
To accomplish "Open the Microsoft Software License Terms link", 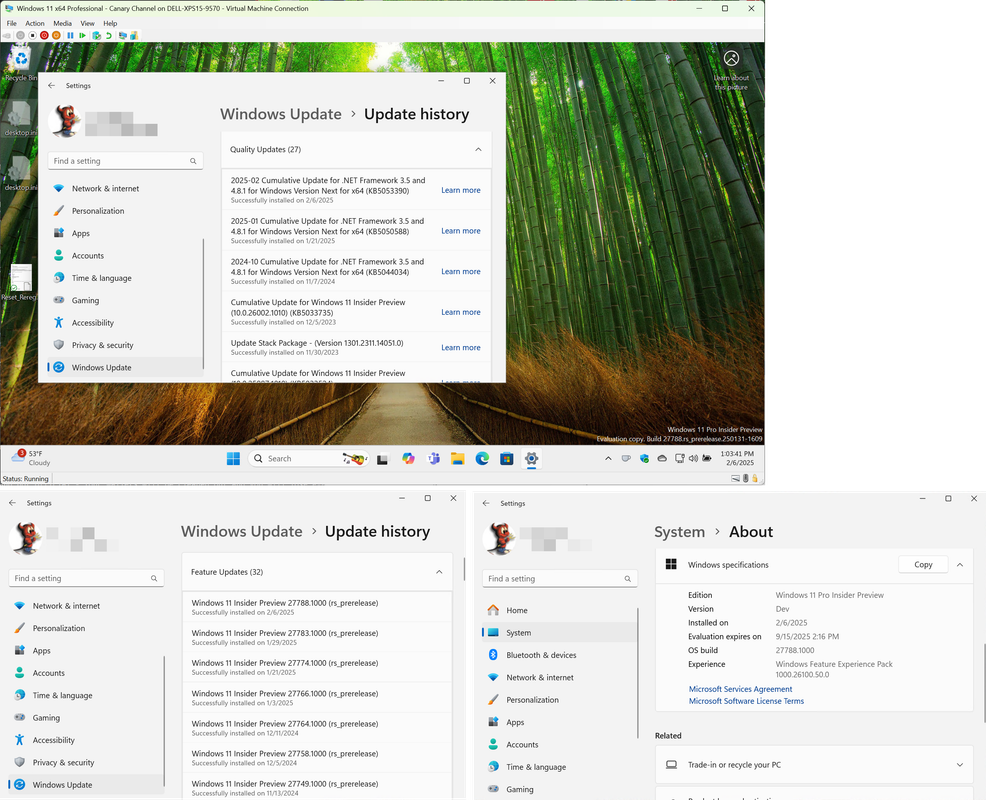I will pos(746,701).
